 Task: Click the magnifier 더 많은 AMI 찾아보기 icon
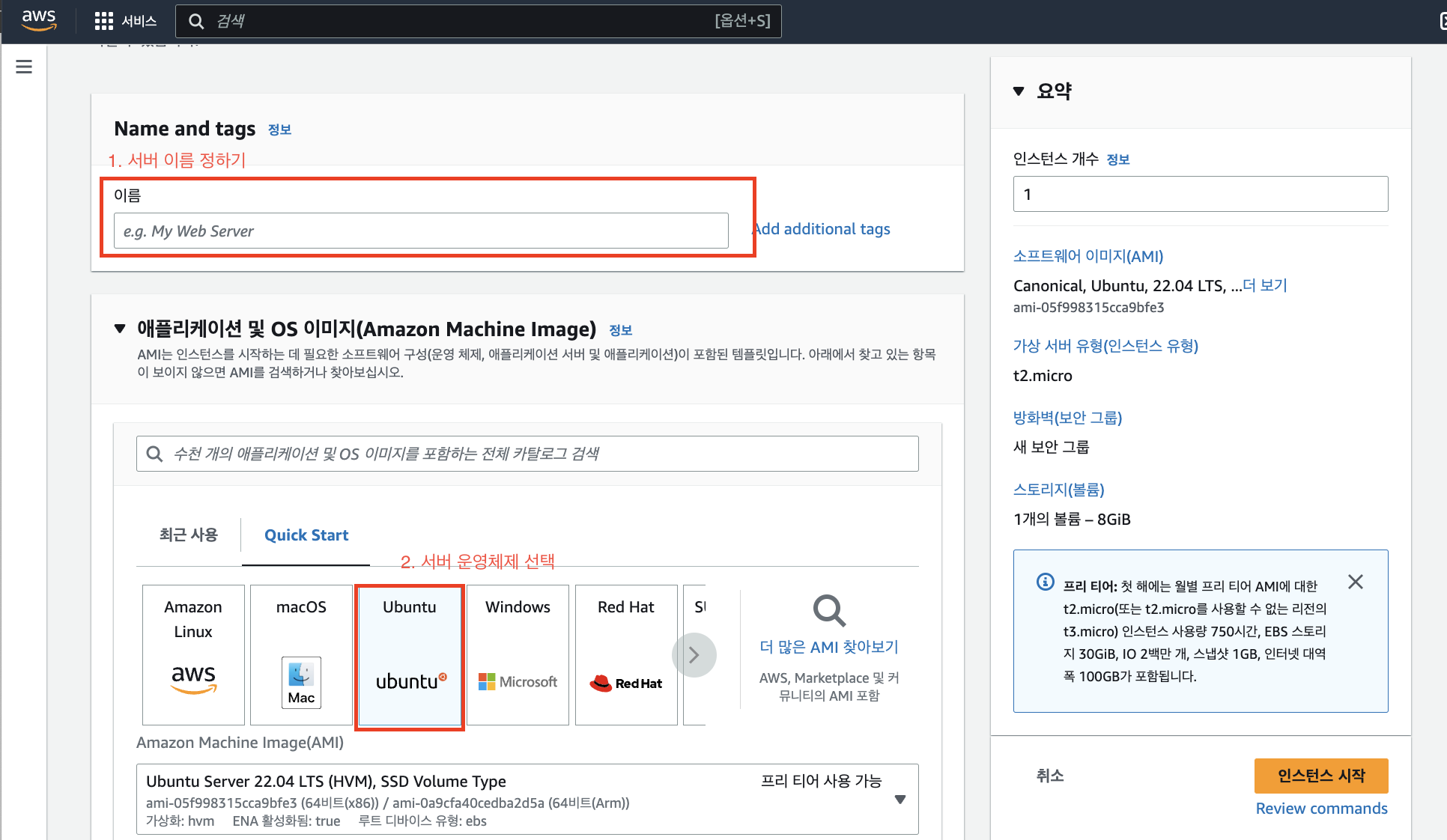tap(829, 611)
